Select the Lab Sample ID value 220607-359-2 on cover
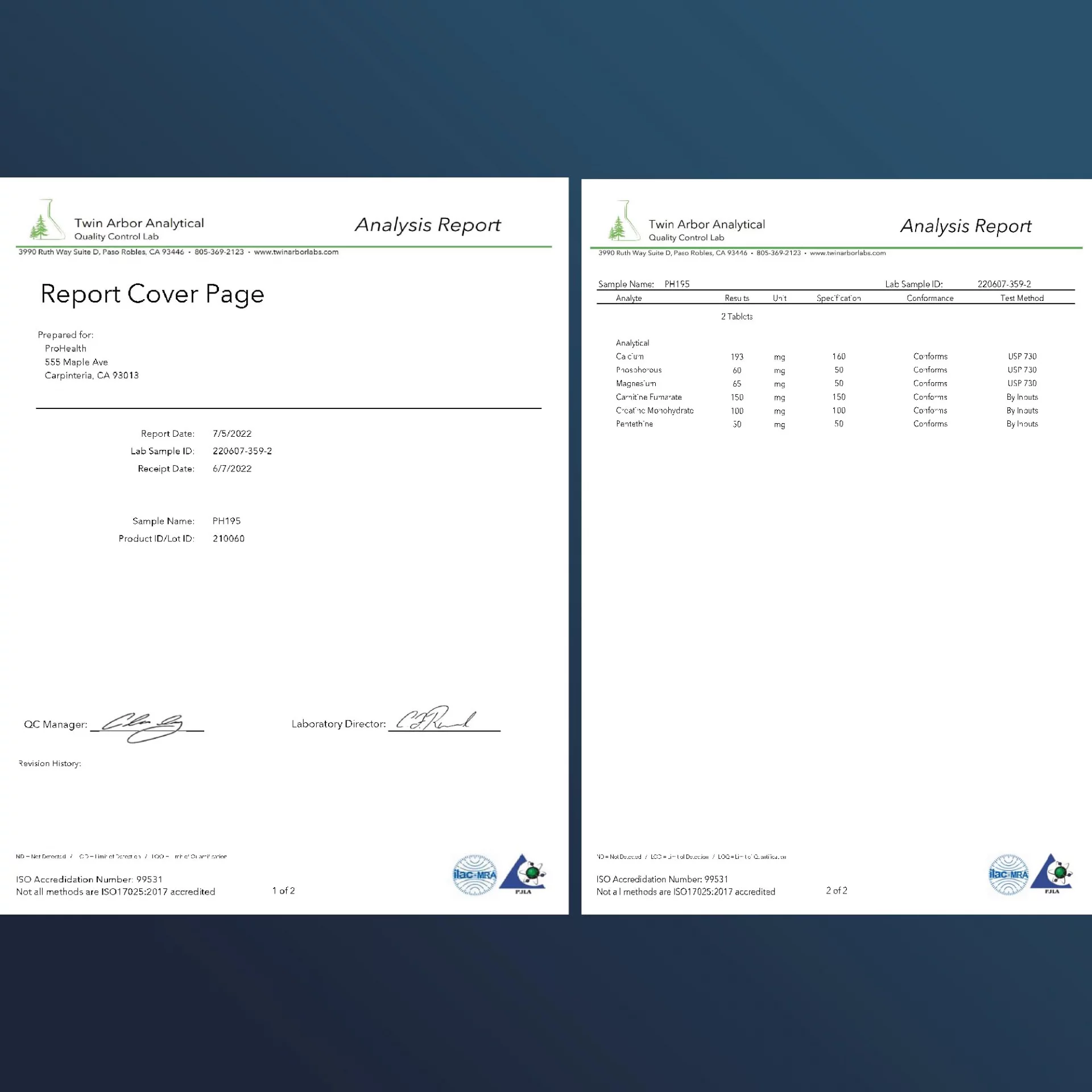The height and width of the screenshot is (1092, 1092). tap(242, 451)
